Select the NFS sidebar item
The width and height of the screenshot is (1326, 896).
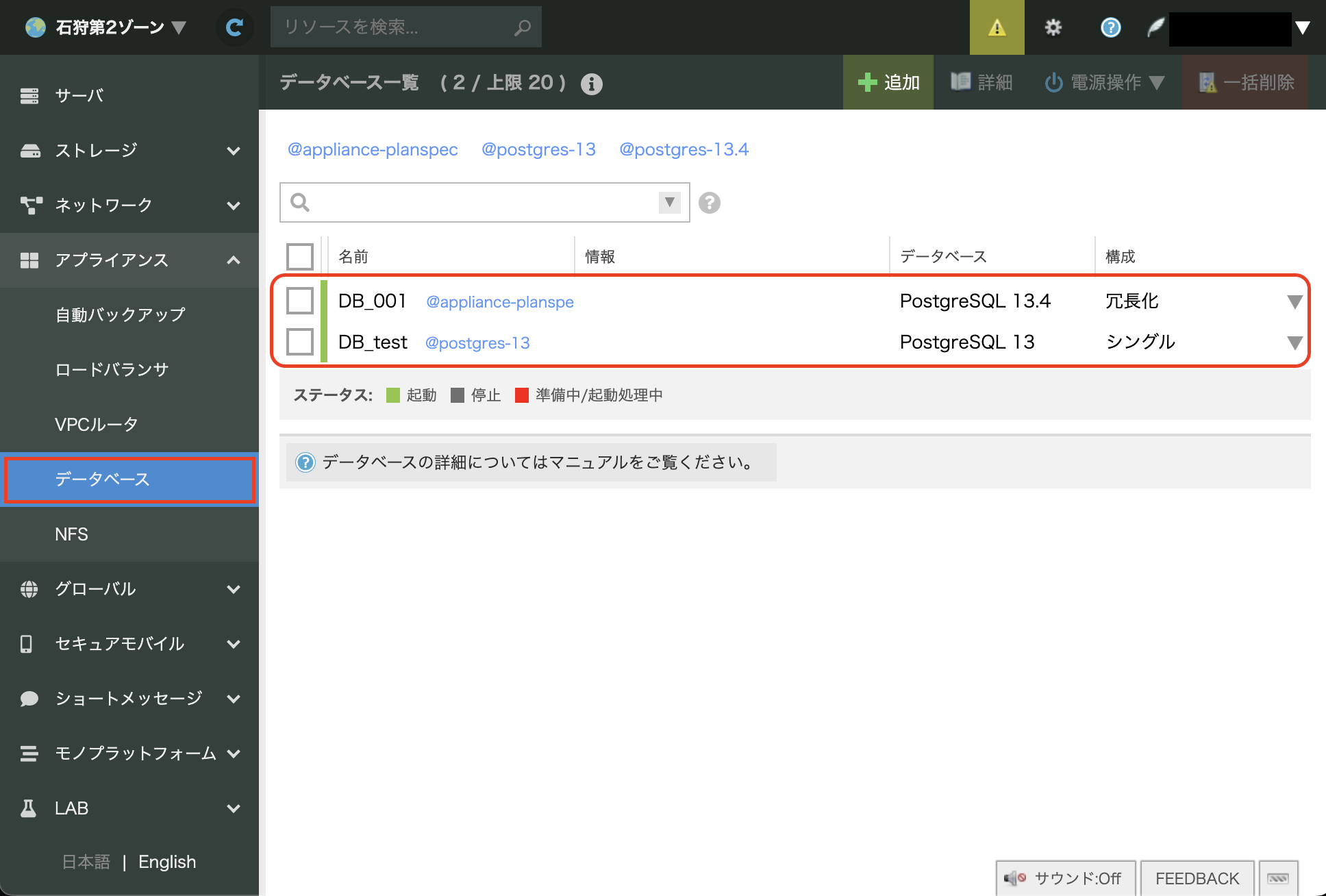pyautogui.click(x=71, y=534)
